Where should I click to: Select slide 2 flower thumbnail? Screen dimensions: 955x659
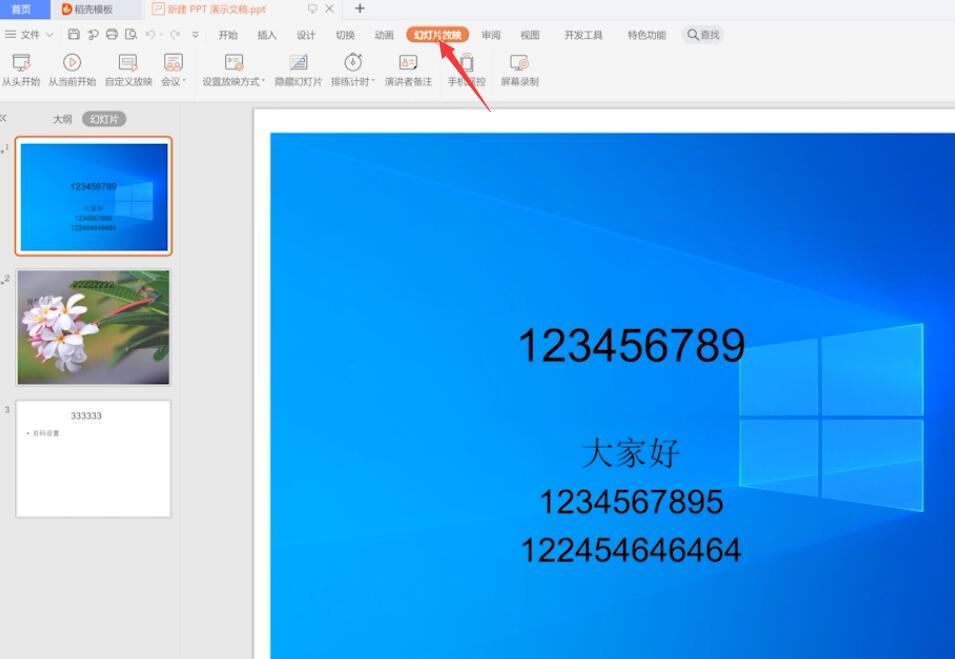pos(93,327)
